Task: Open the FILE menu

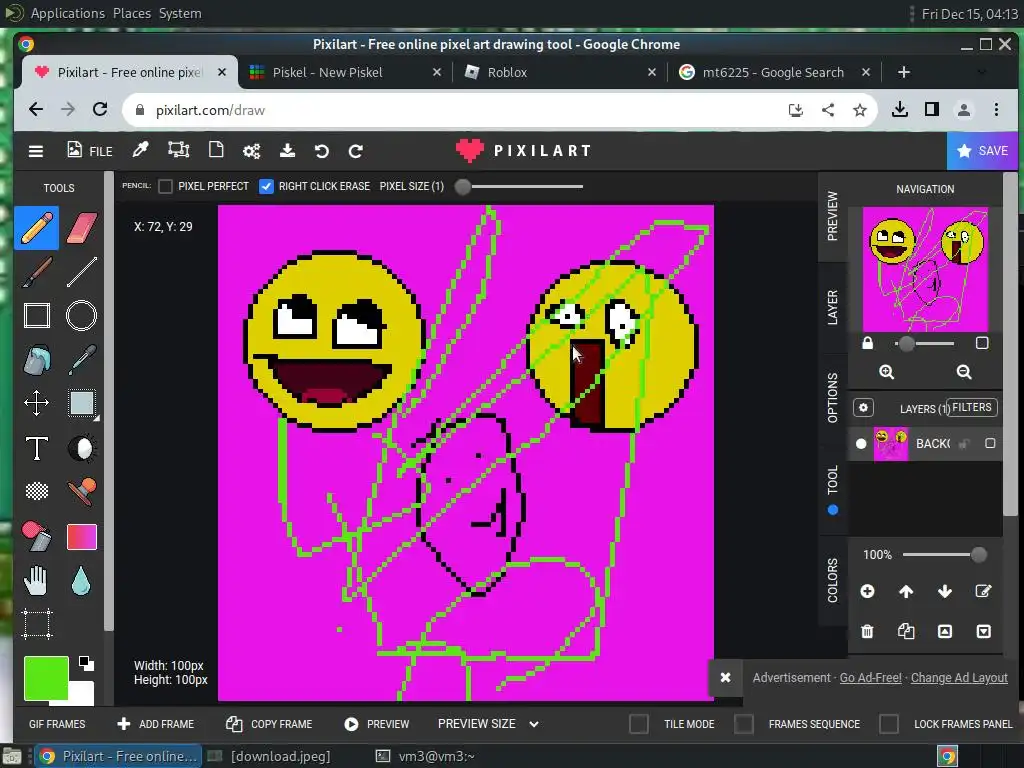Action: (89, 151)
